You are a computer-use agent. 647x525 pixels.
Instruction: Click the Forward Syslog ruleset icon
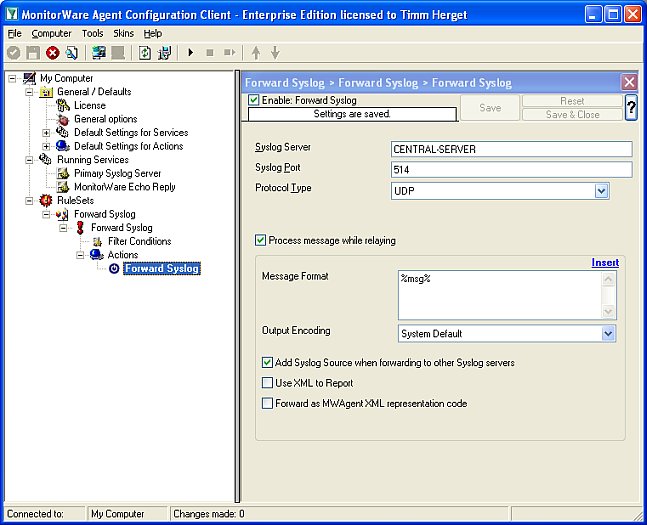[63, 214]
